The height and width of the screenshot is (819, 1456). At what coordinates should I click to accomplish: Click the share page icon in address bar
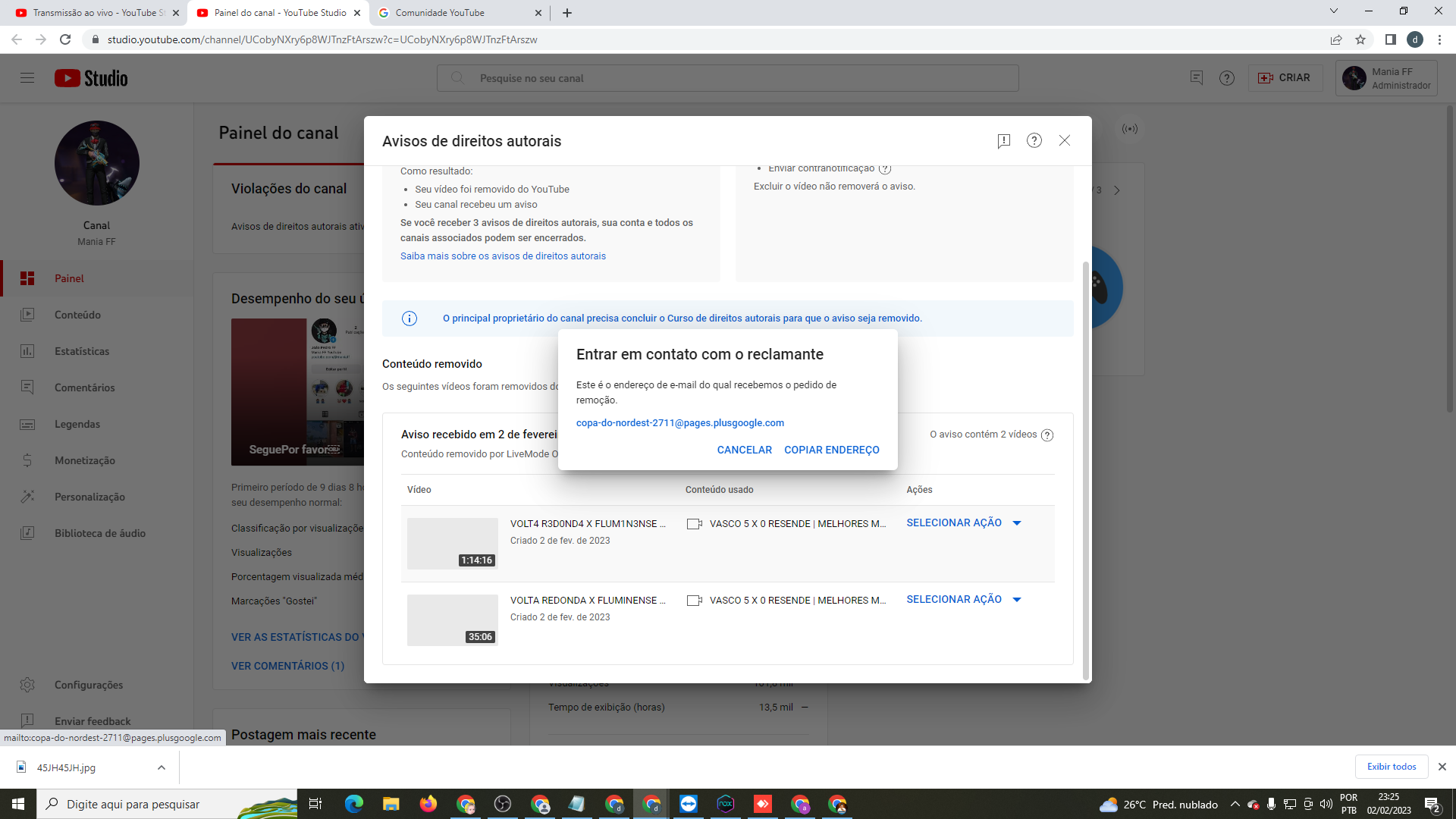(1335, 39)
